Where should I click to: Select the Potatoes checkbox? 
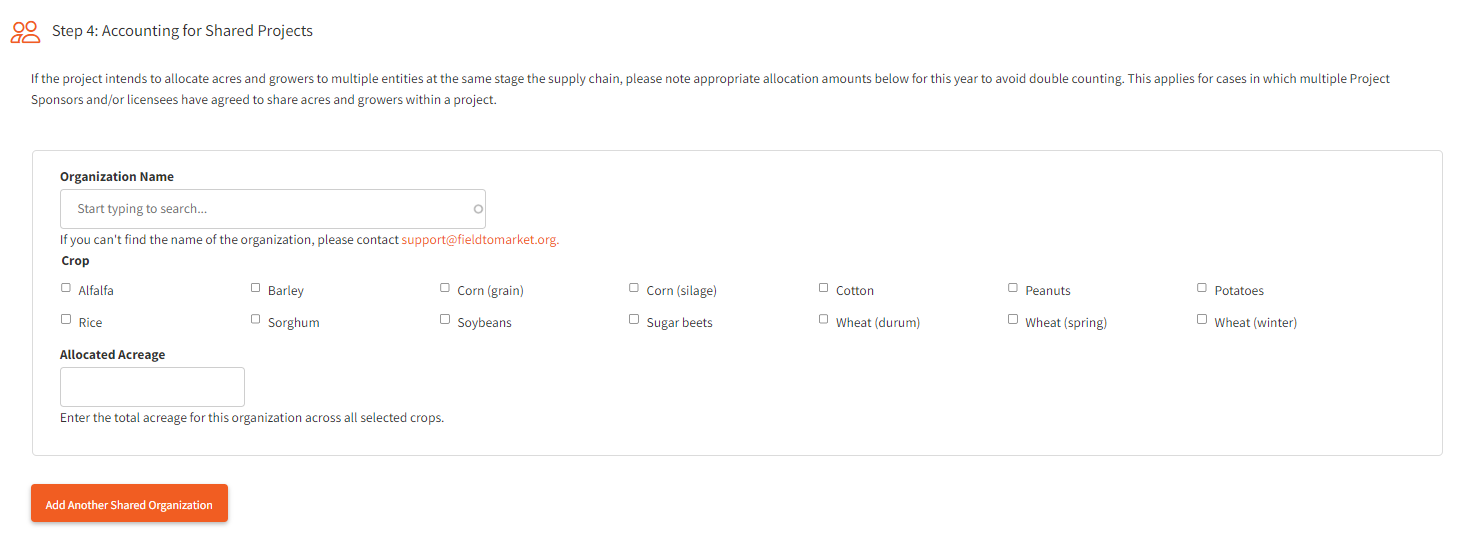pos(1202,288)
